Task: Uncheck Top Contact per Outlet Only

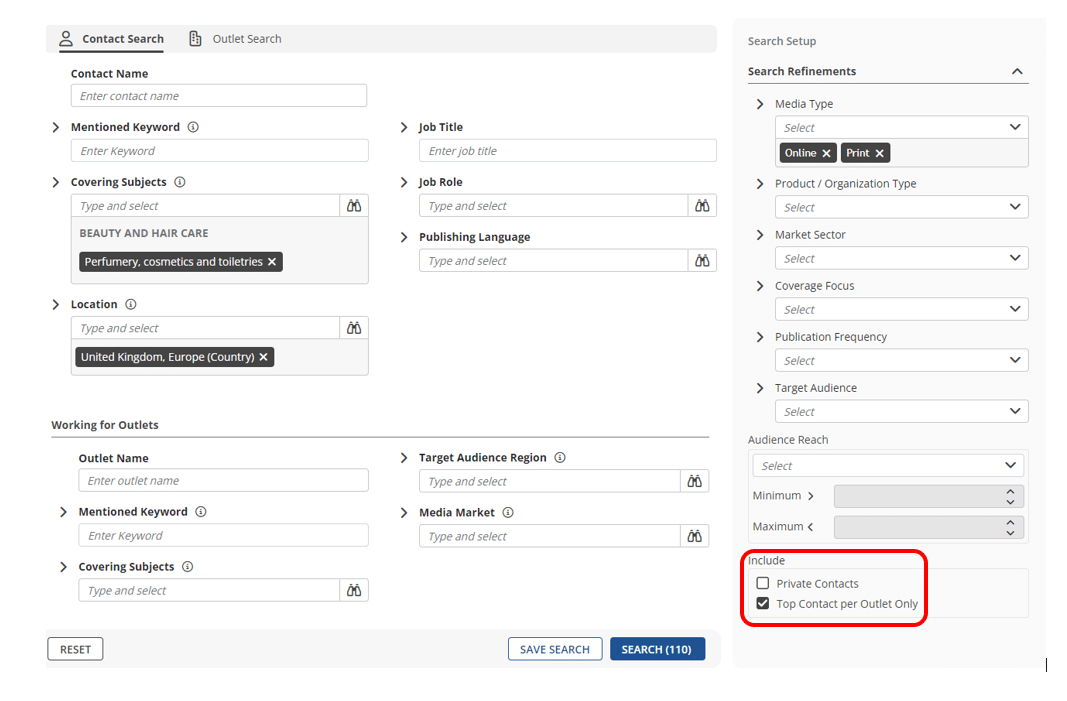Action: pyautogui.click(x=763, y=604)
